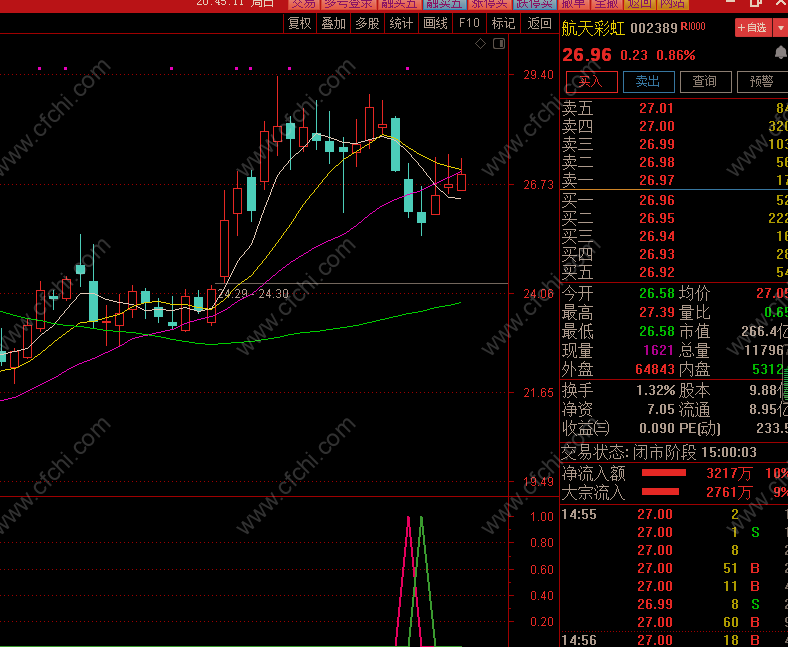Screen dimensions: 788x647
Task: Click the R1000 tag by the stock code
Action: (694, 26)
